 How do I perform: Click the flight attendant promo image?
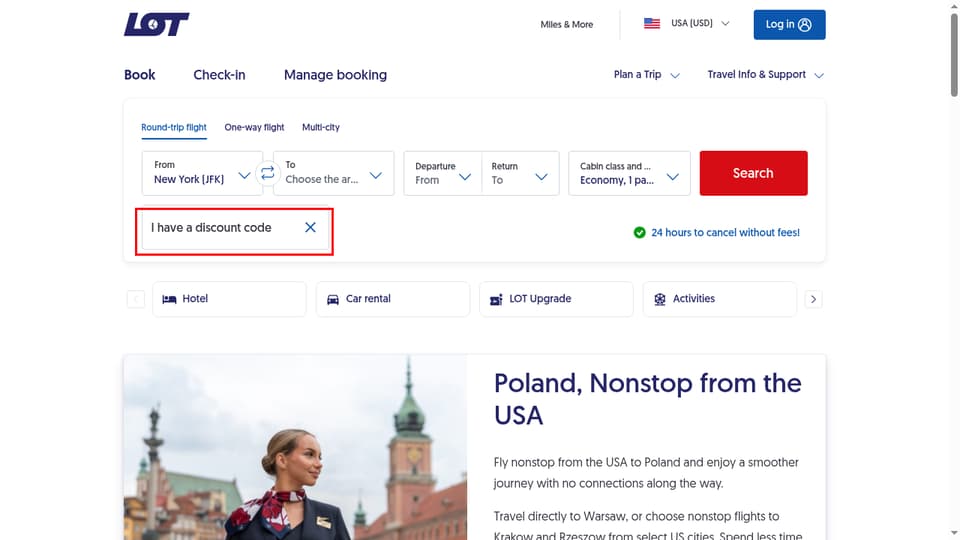295,448
